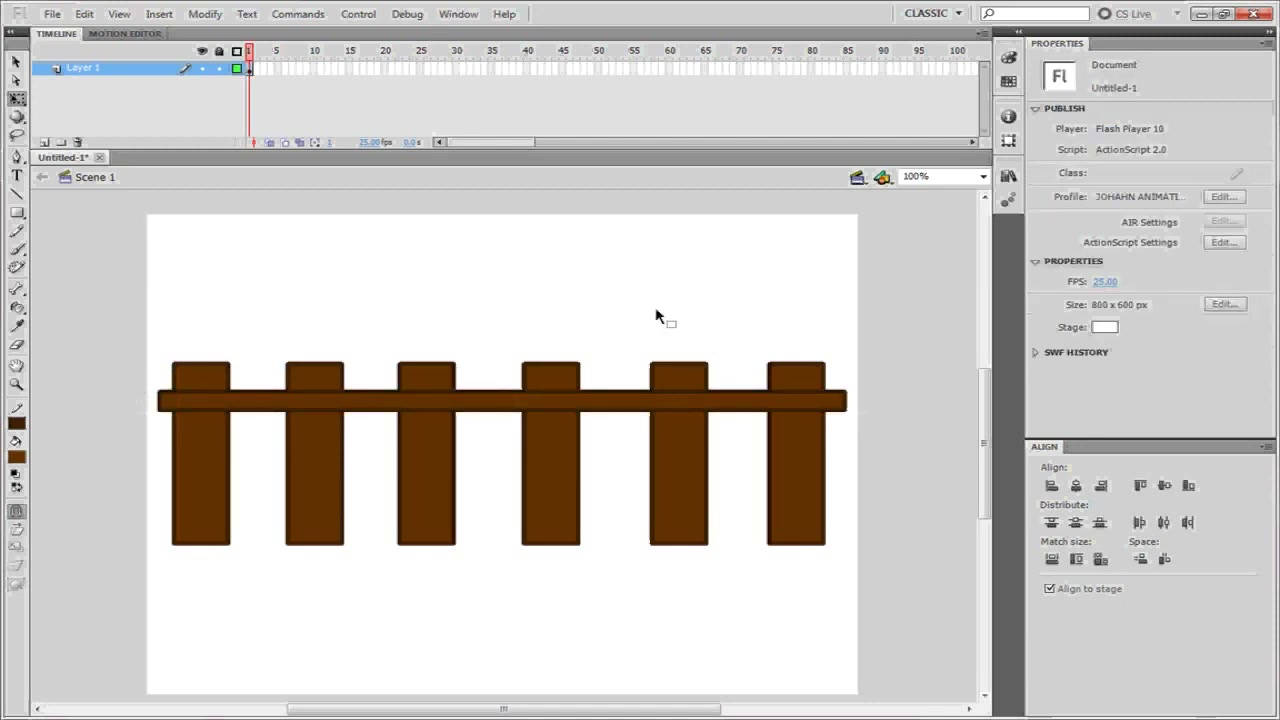The height and width of the screenshot is (720, 1280).
Task: Click Edit button for ActionScript Settings
Action: [x=1225, y=243]
